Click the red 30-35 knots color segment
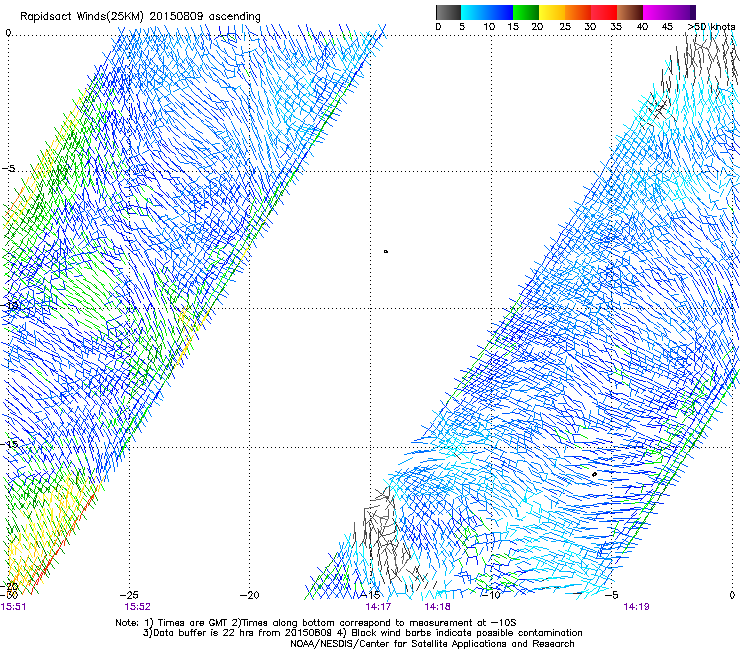This screenshot has height=650, width=740. click(604, 12)
